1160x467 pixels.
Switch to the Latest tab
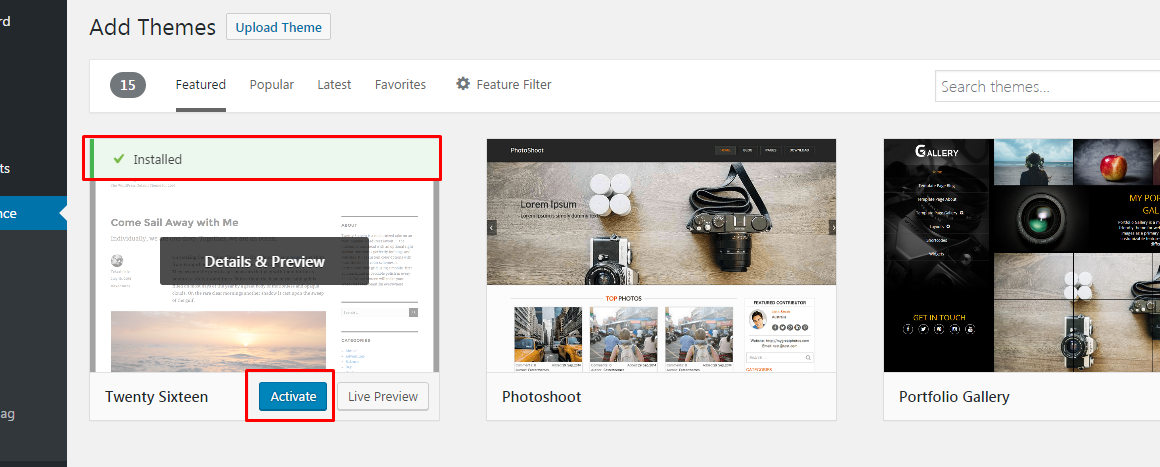[334, 84]
